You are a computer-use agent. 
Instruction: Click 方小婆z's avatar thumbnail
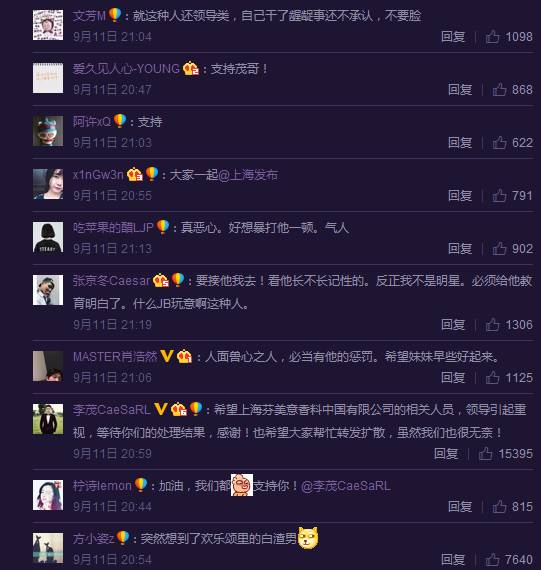(48, 548)
